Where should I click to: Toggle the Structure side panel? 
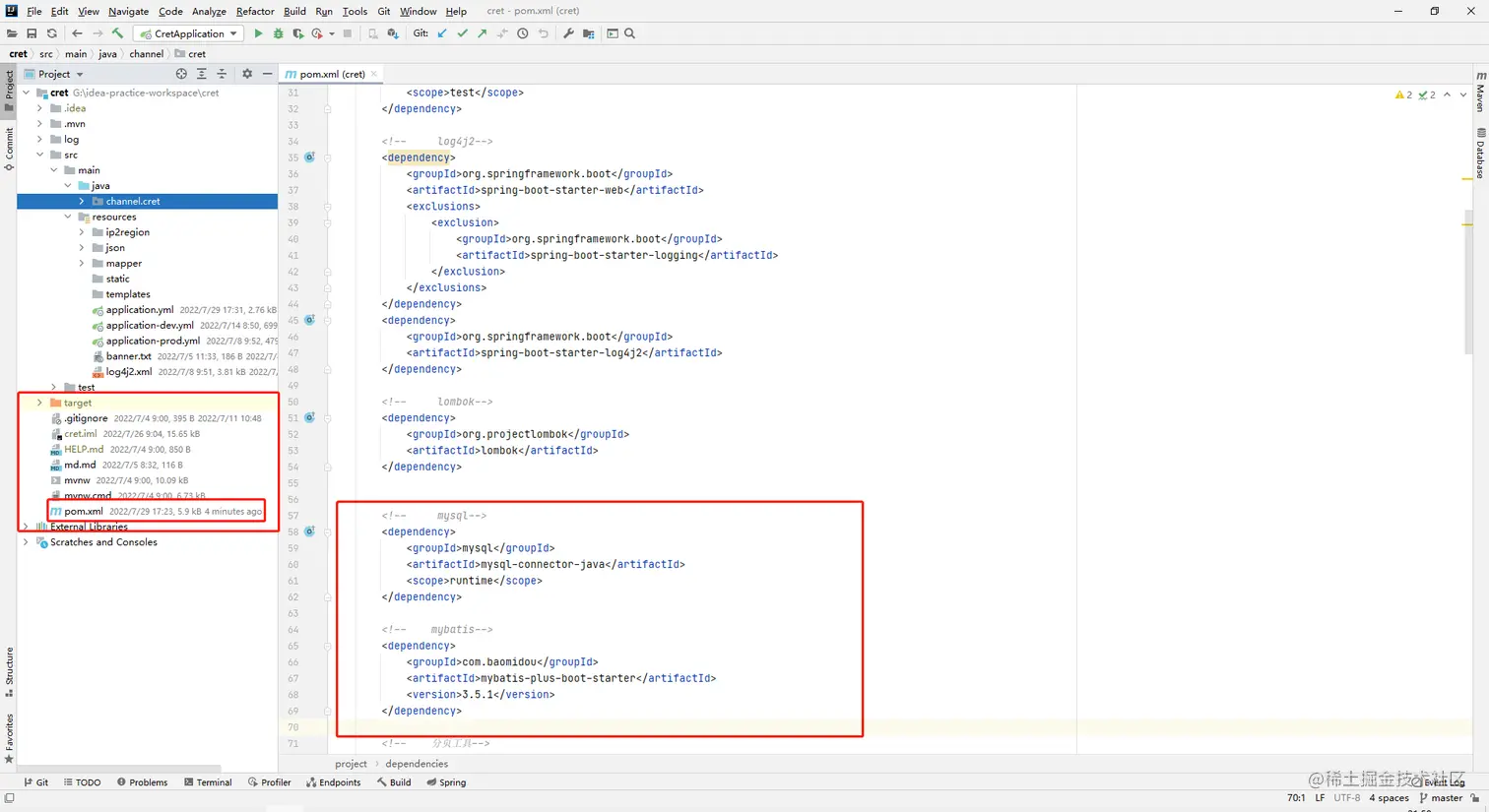coord(9,672)
